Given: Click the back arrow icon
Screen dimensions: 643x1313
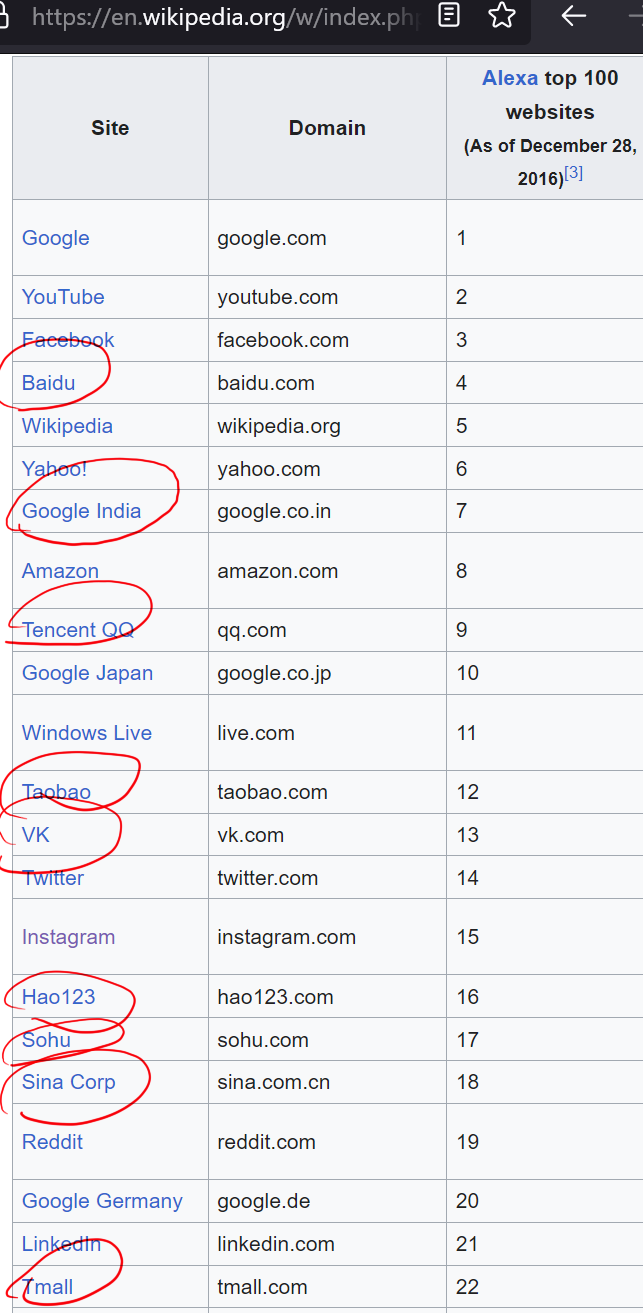Looking at the screenshot, I should (573, 15).
